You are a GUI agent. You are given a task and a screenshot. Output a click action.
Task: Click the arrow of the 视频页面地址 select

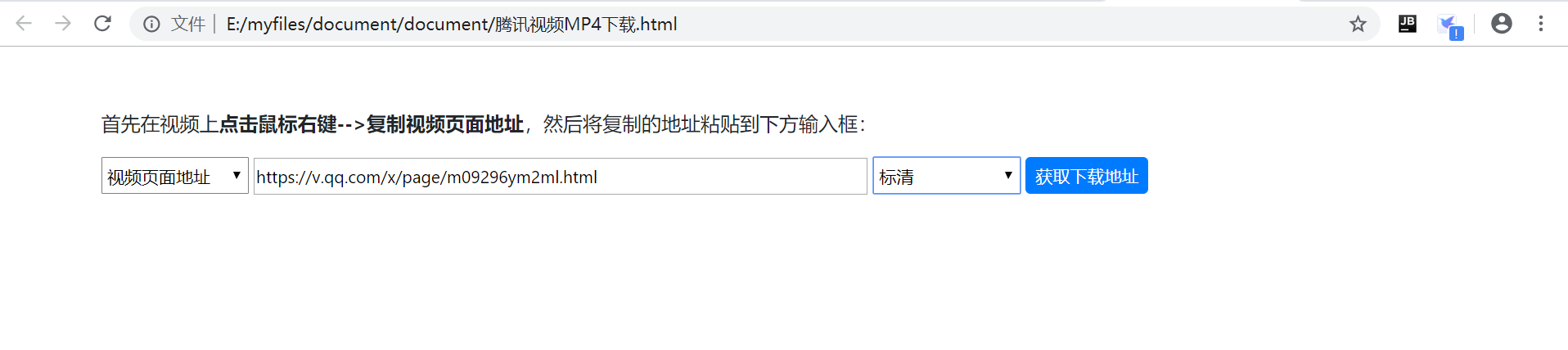pos(237,175)
